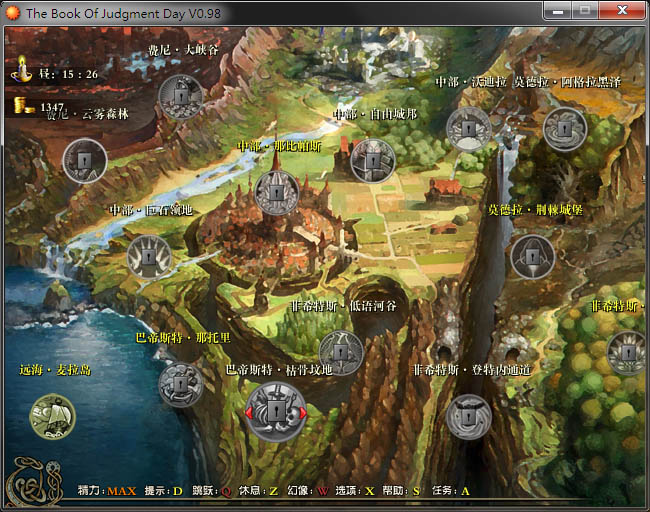Click the 精力:MAX energy indicator

pos(107,491)
